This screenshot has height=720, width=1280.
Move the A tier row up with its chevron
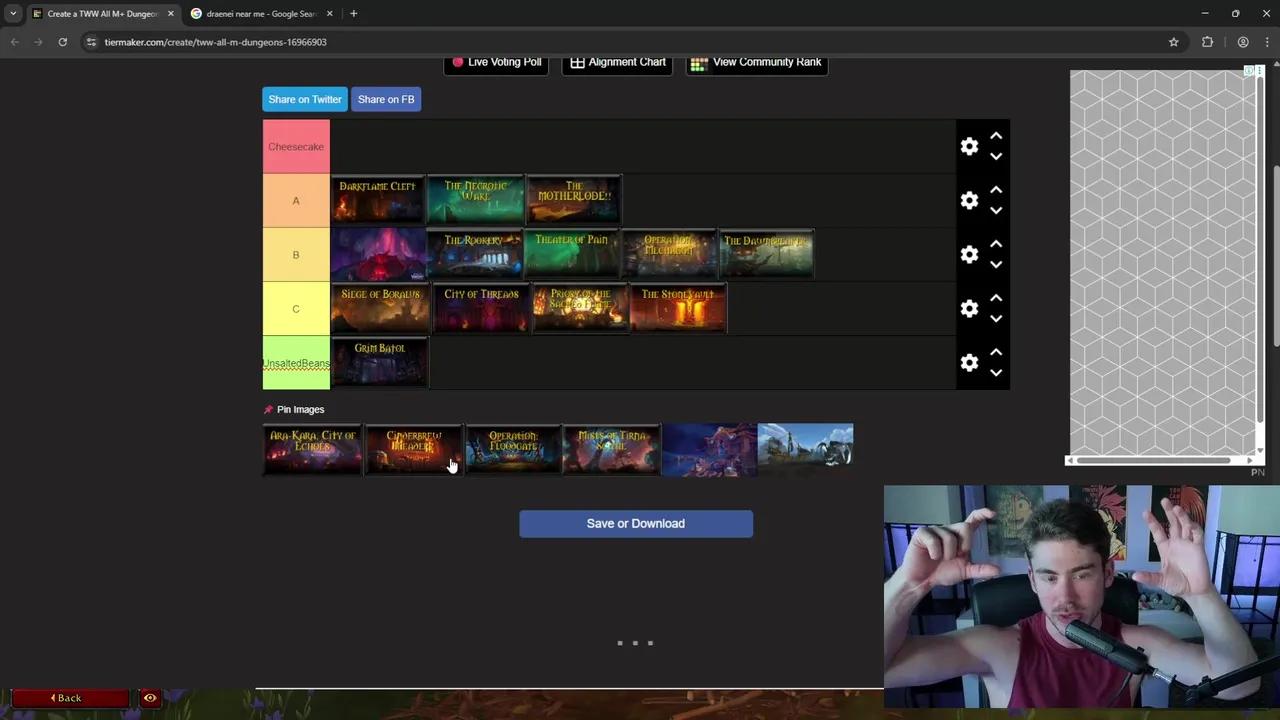coord(995,190)
